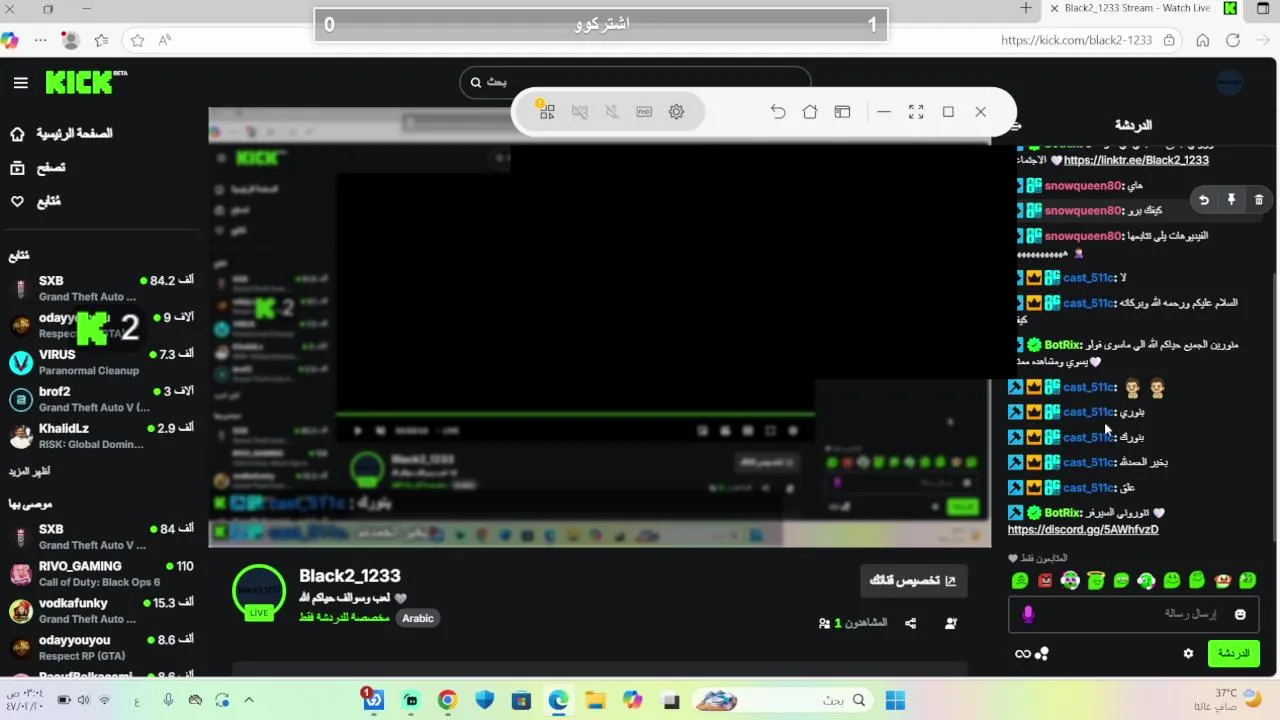
Task: Open the discord.gg link in chat
Action: coord(1083,530)
